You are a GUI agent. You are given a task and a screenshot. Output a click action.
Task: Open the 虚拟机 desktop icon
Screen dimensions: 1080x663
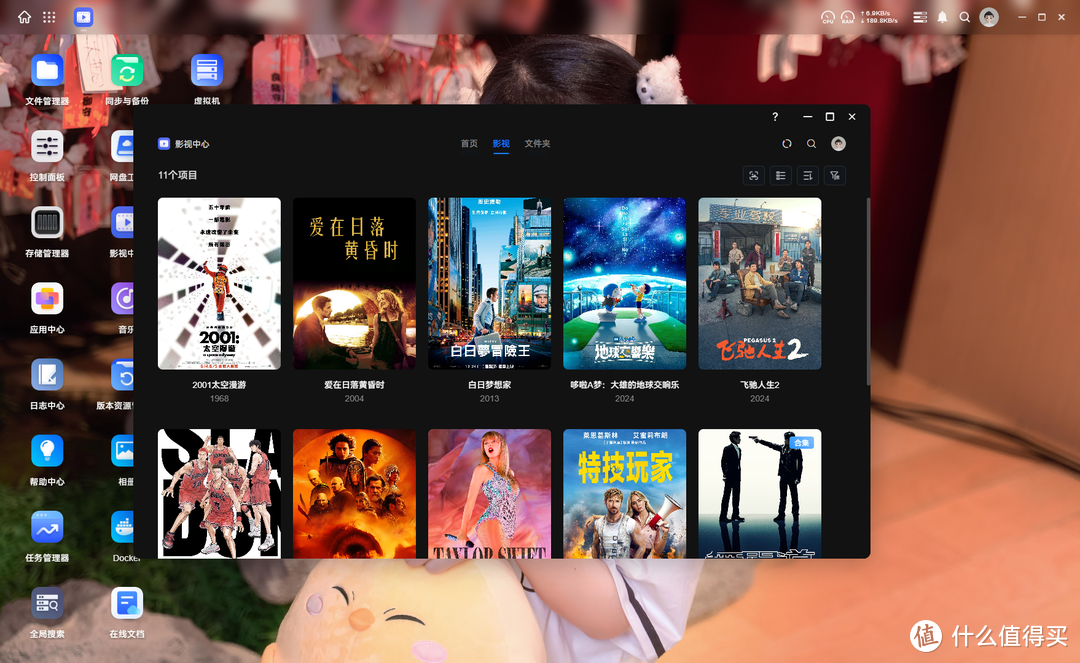pyautogui.click(x=207, y=71)
